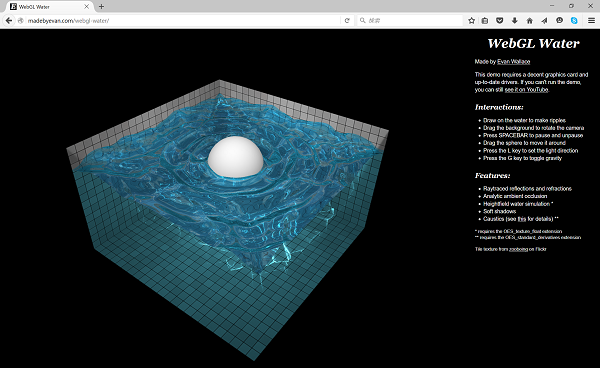
Task: Click the 'WebGL Water' page heading
Action: tap(533, 43)
